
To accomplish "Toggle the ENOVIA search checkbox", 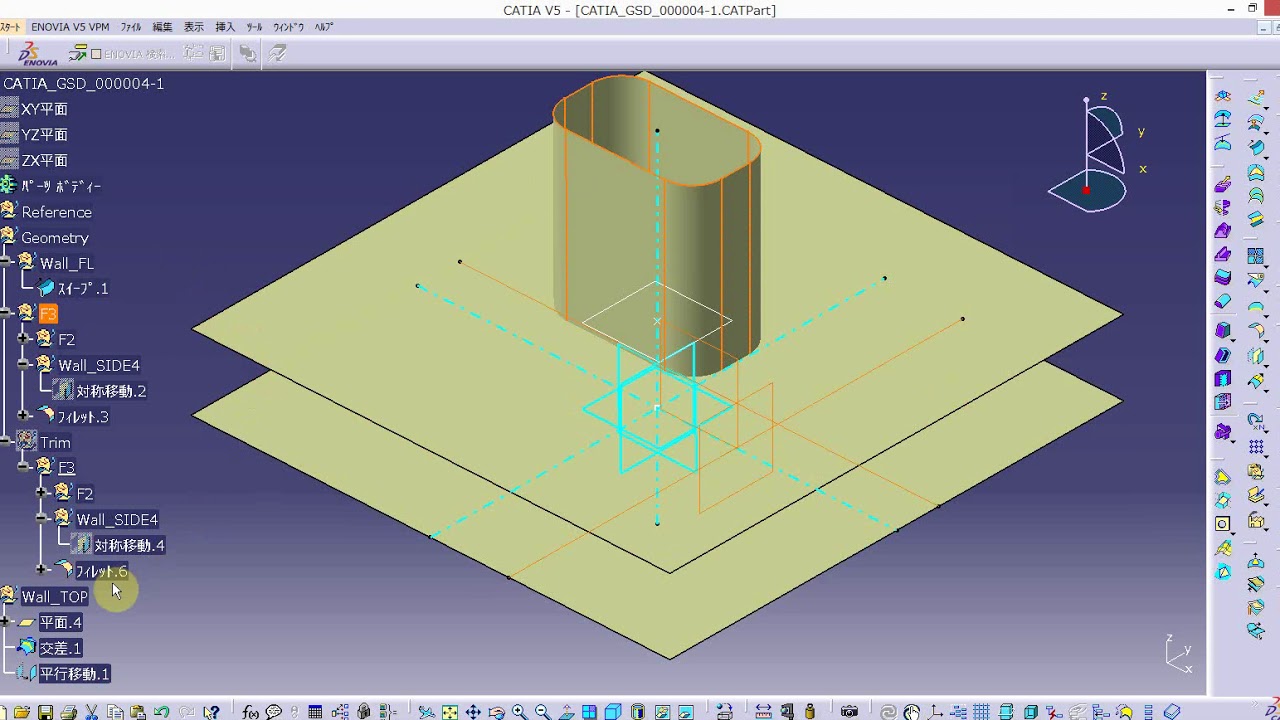I will (x=97, y=54).
